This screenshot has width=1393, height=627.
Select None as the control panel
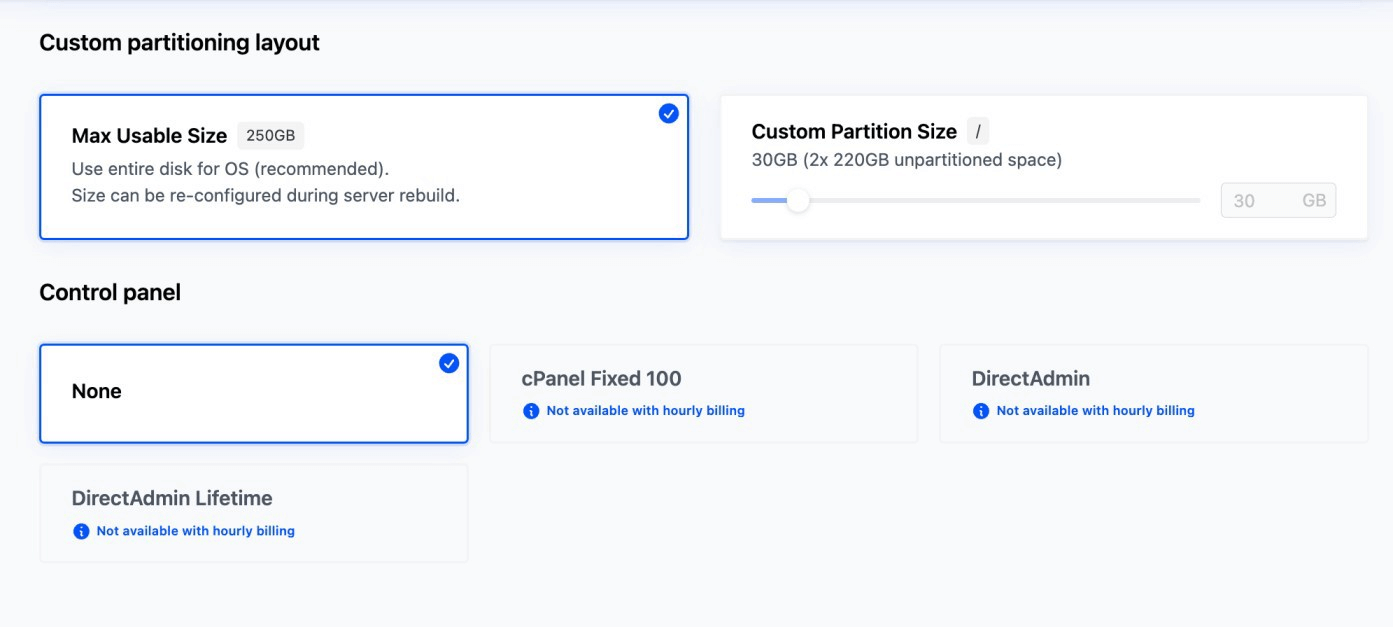253,393
